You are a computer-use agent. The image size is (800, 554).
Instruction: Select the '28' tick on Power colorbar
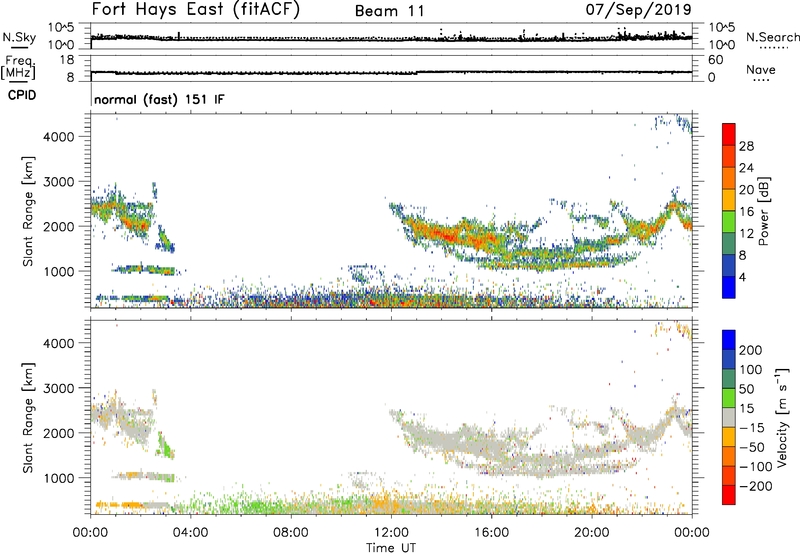[x=746, y=146]
